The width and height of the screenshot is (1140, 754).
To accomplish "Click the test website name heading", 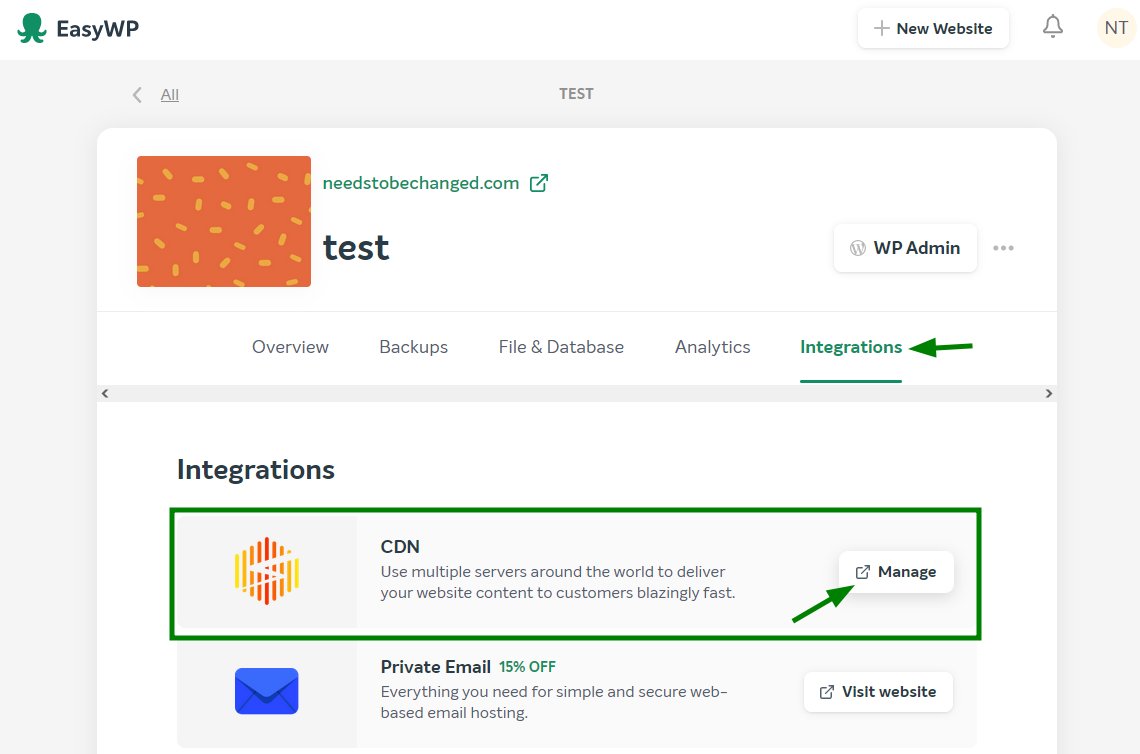I will pyautogui.click(x=356, y=248).
